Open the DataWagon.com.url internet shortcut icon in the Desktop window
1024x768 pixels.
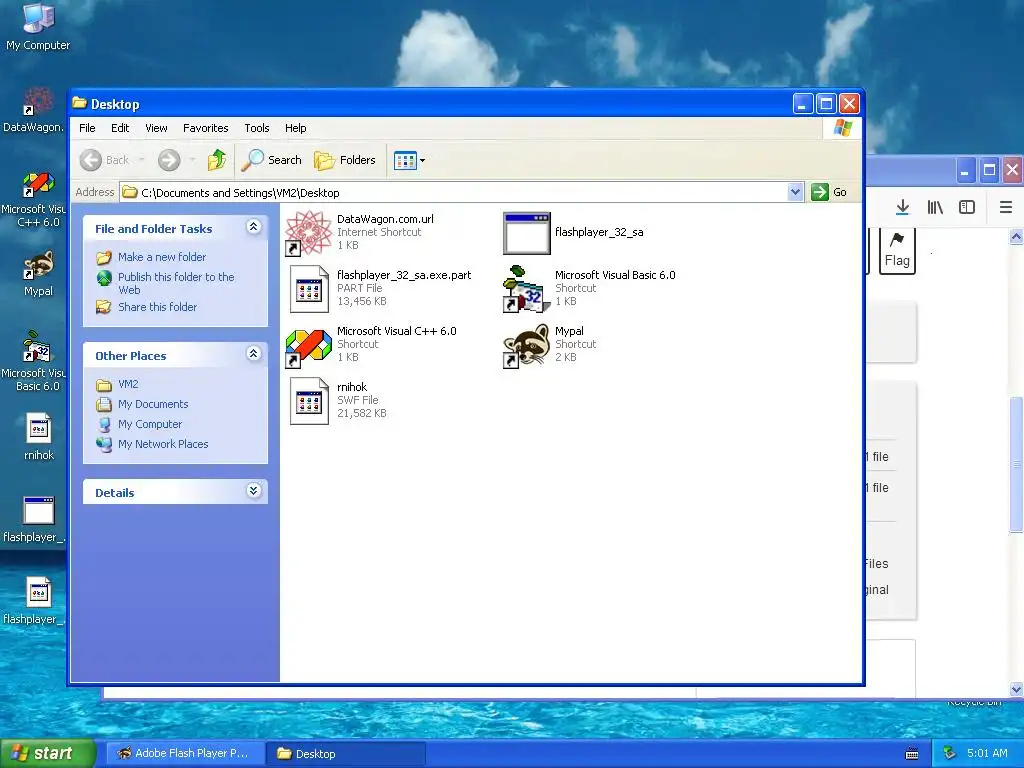pos(308,232)
